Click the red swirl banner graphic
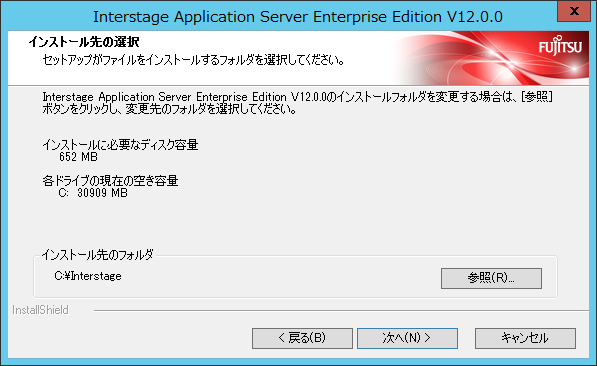 [x=468, y=58]
